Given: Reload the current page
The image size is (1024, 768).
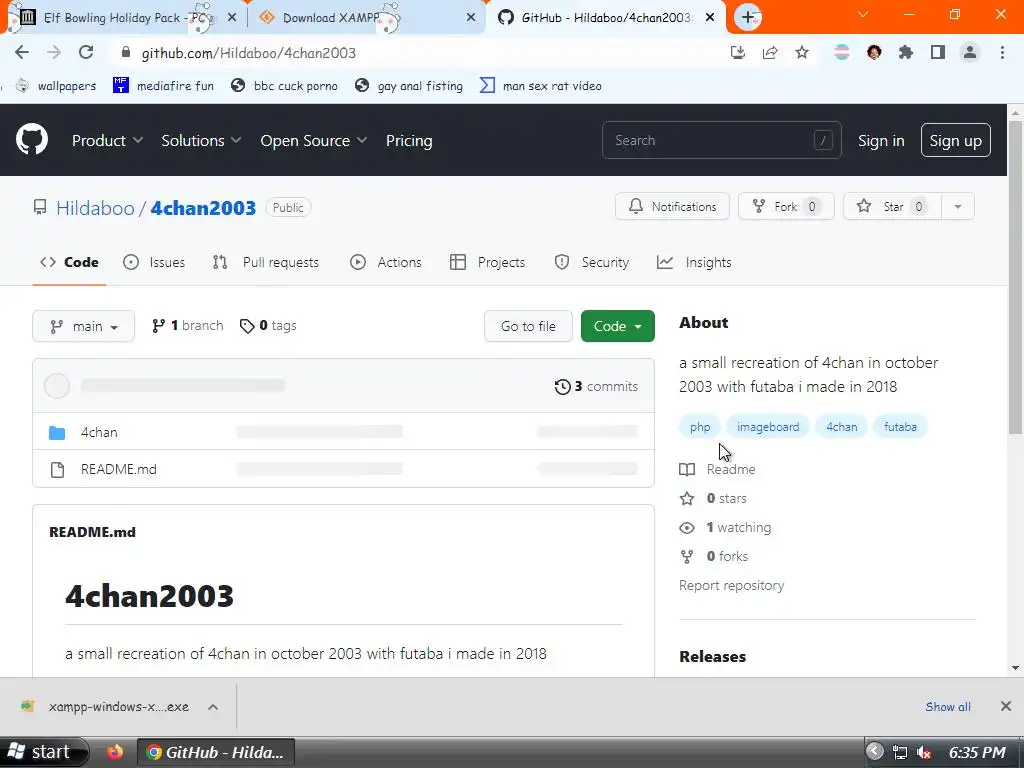Looking at the screenshot, I should tap(86, 53).
